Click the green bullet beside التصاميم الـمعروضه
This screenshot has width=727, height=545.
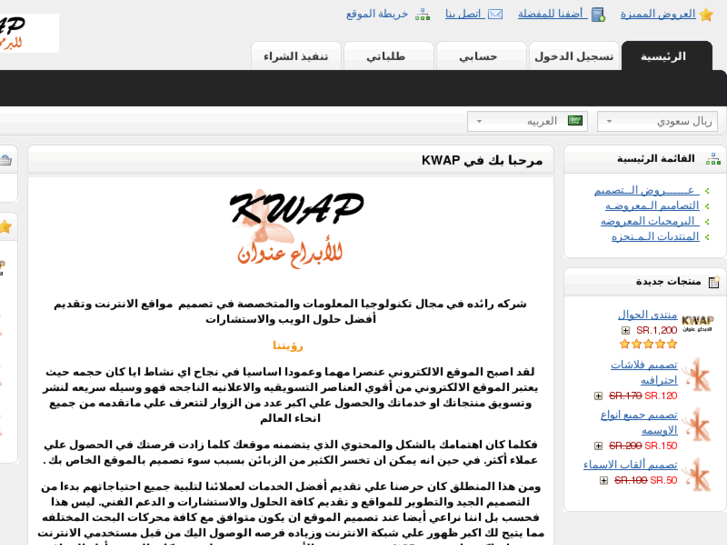tap(707, 206)
